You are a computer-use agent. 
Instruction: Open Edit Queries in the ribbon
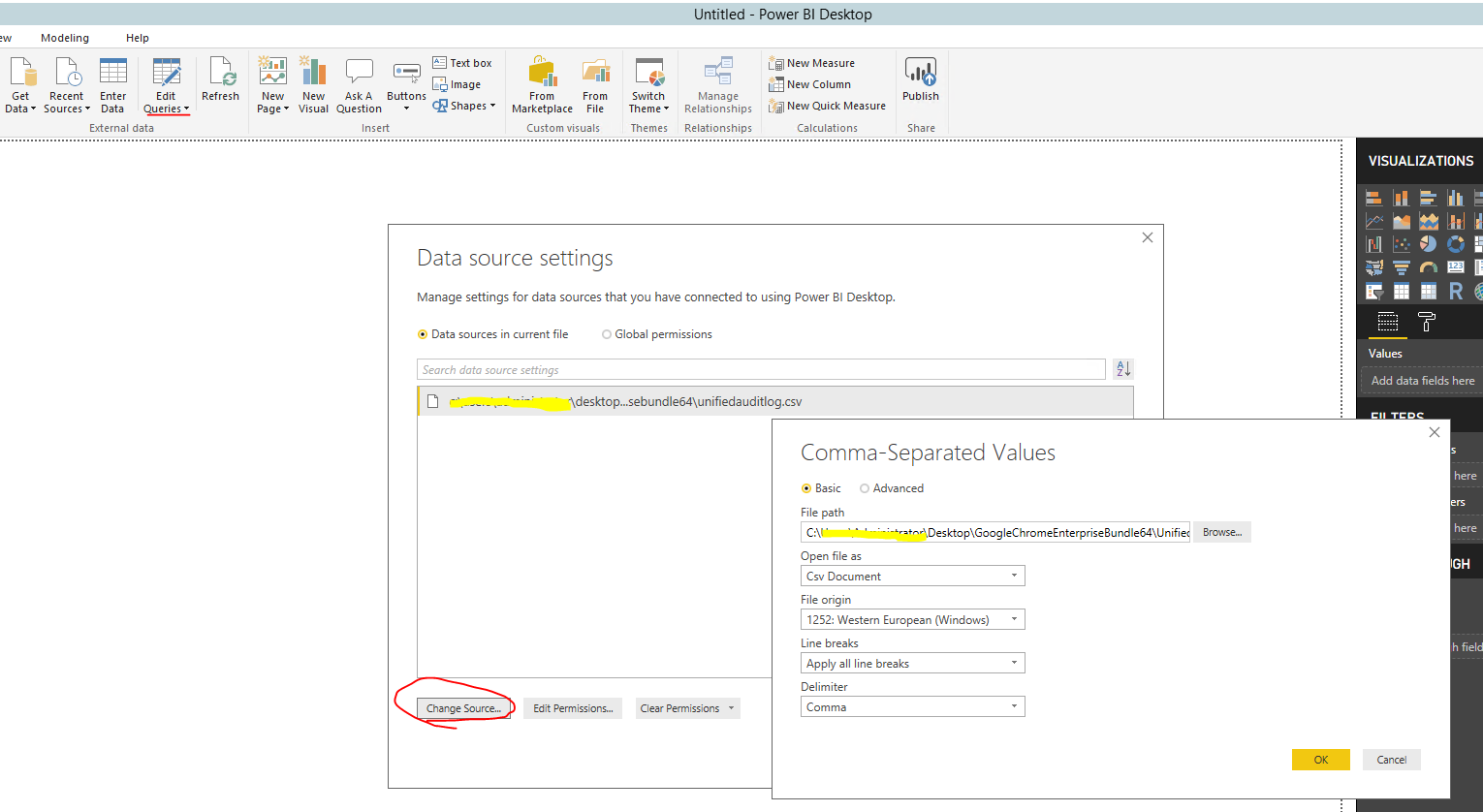(166, 85)
